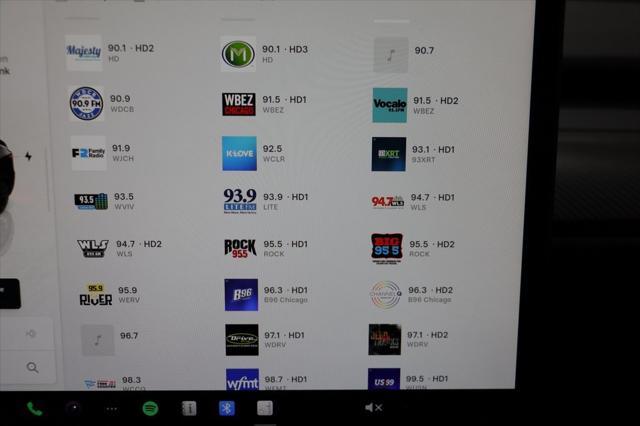Choose "98.7 · HD1" label
This screenshot has height=426, width=640.
click(x=286, y=379)
